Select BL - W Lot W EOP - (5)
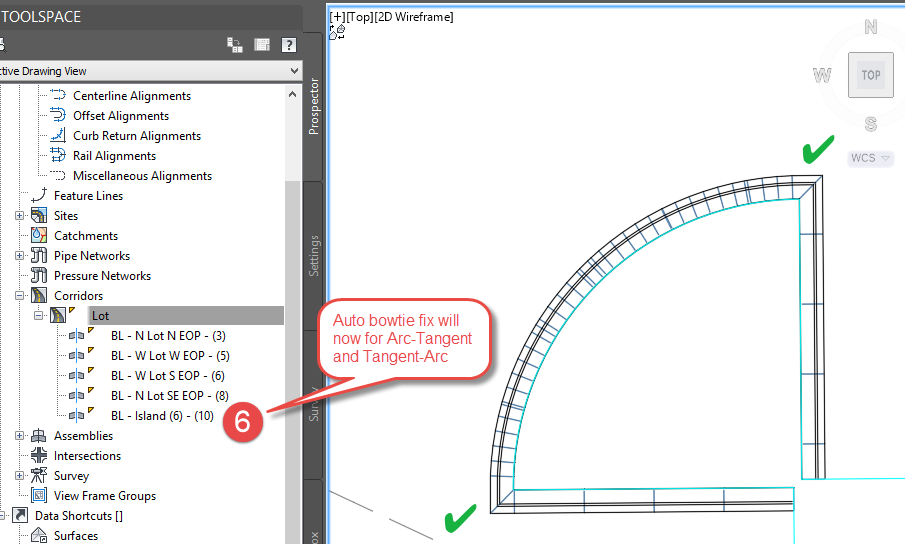The image size is (905, 544). (170, 355)
